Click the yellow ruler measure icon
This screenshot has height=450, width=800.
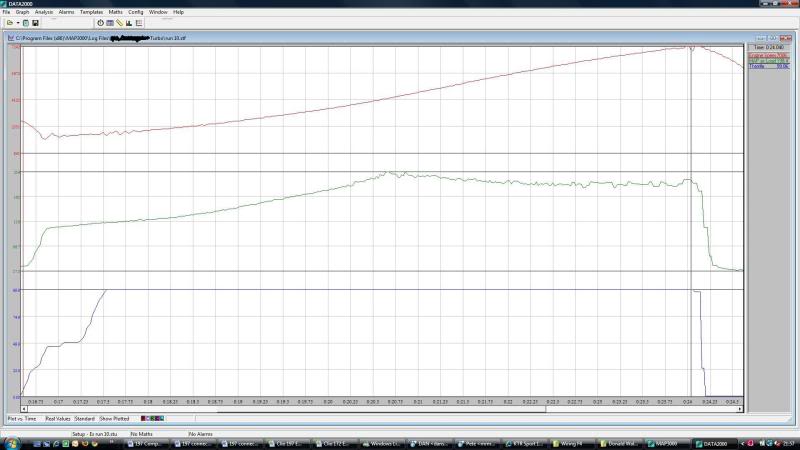click(119, 22)
